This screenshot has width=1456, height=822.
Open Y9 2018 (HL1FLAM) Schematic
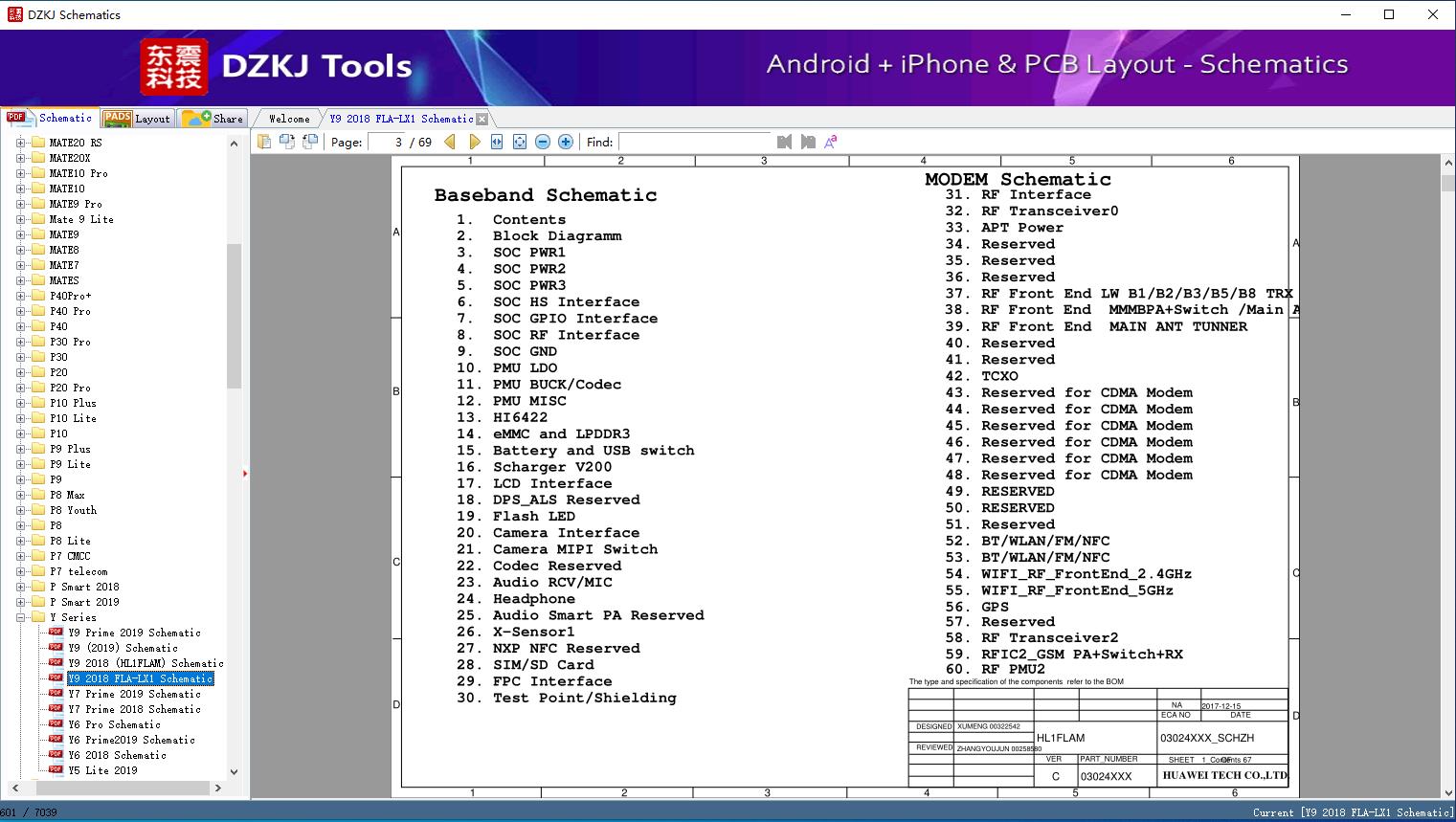pos(146,663)
